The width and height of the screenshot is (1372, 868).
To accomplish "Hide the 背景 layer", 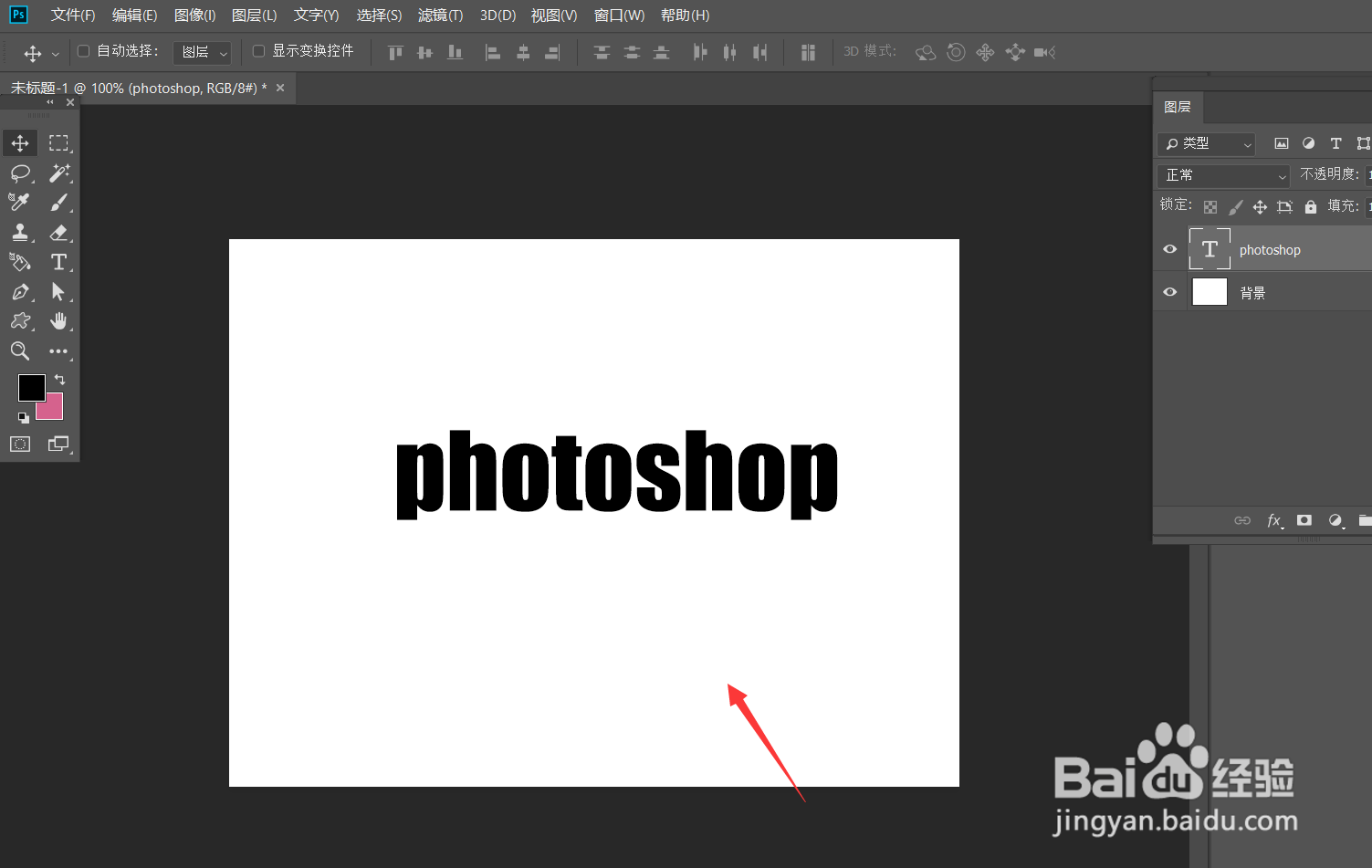I will (x=1169, y=292).
